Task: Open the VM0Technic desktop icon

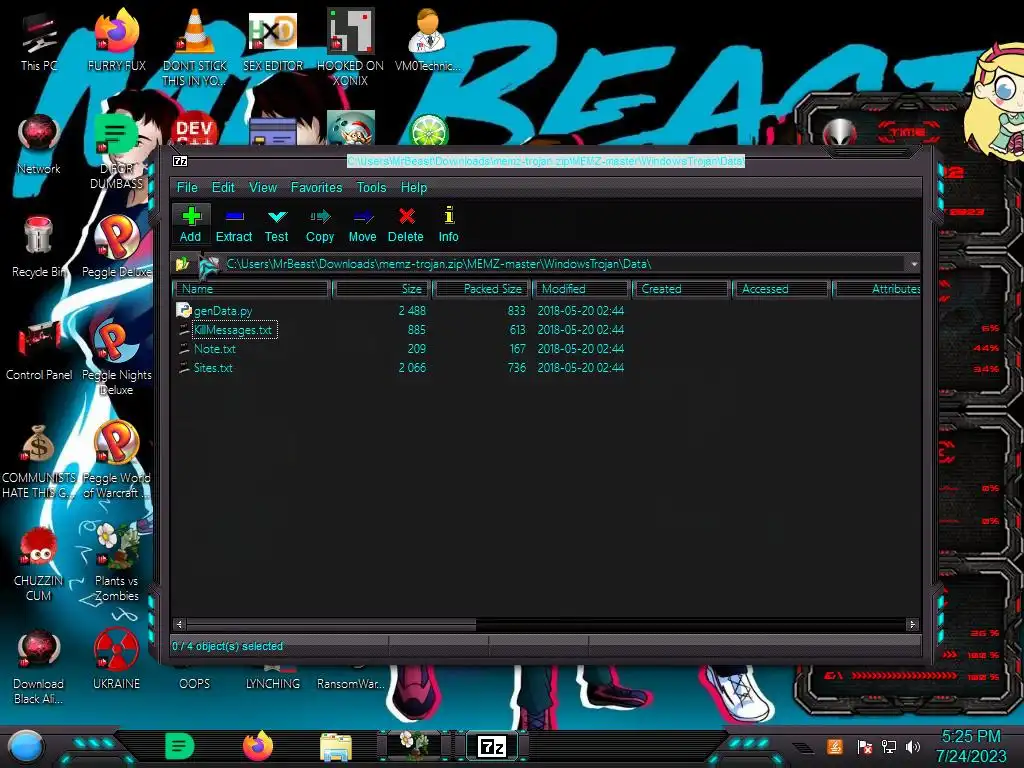Action: click(428, 42)
